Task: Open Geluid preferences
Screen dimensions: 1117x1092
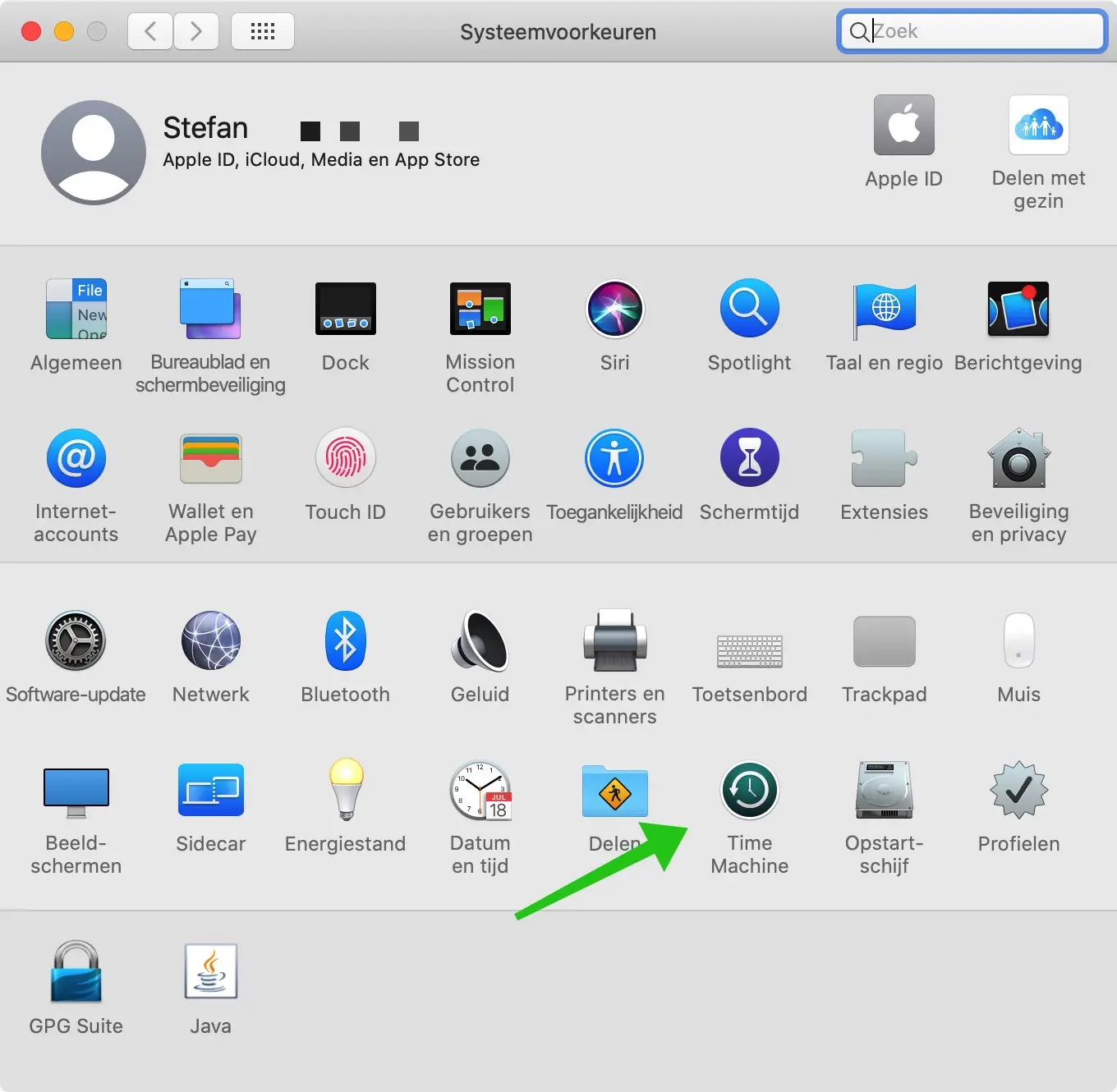Action: [x=480, y=641]
